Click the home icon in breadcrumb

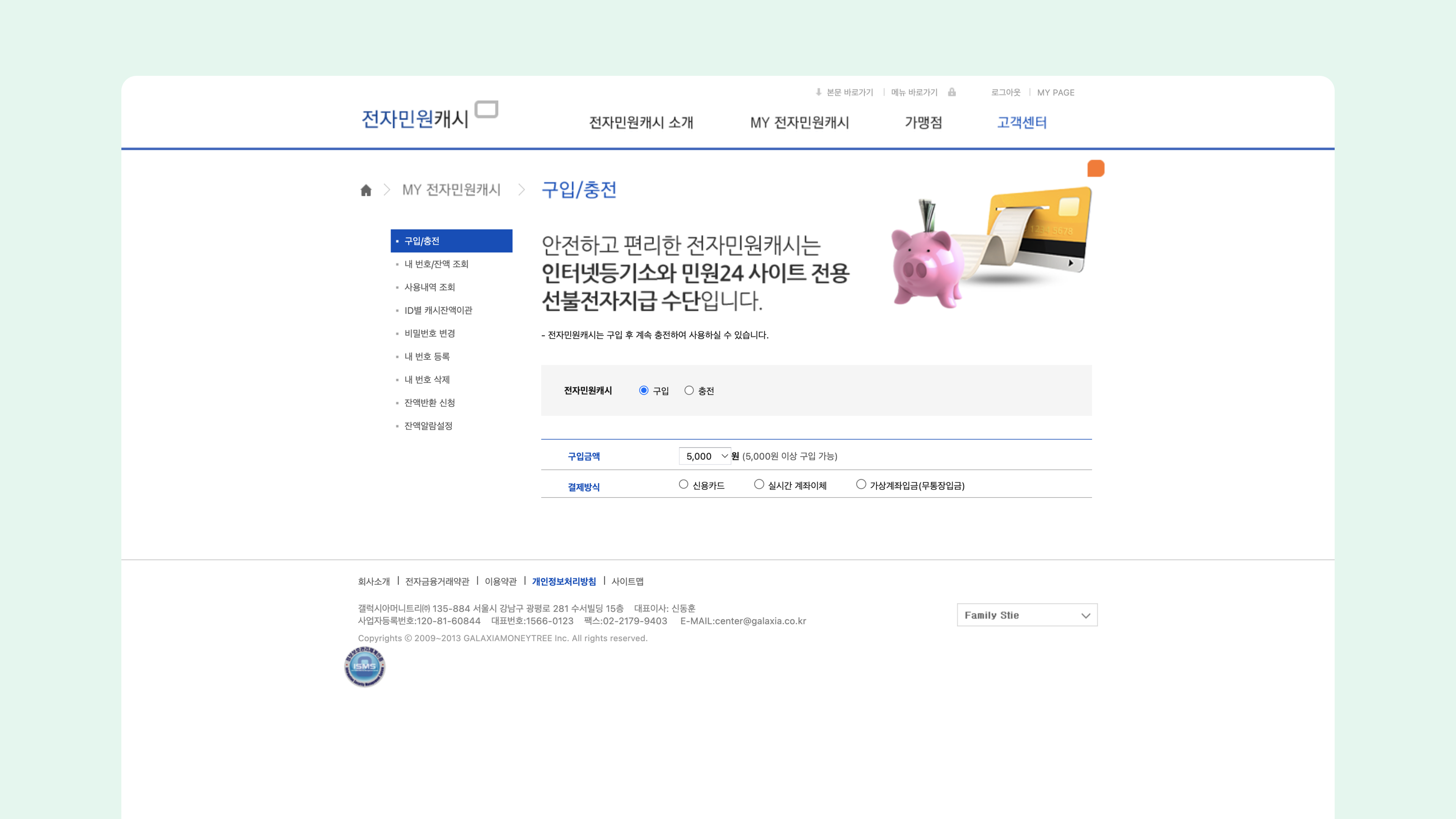pos(366,190)
